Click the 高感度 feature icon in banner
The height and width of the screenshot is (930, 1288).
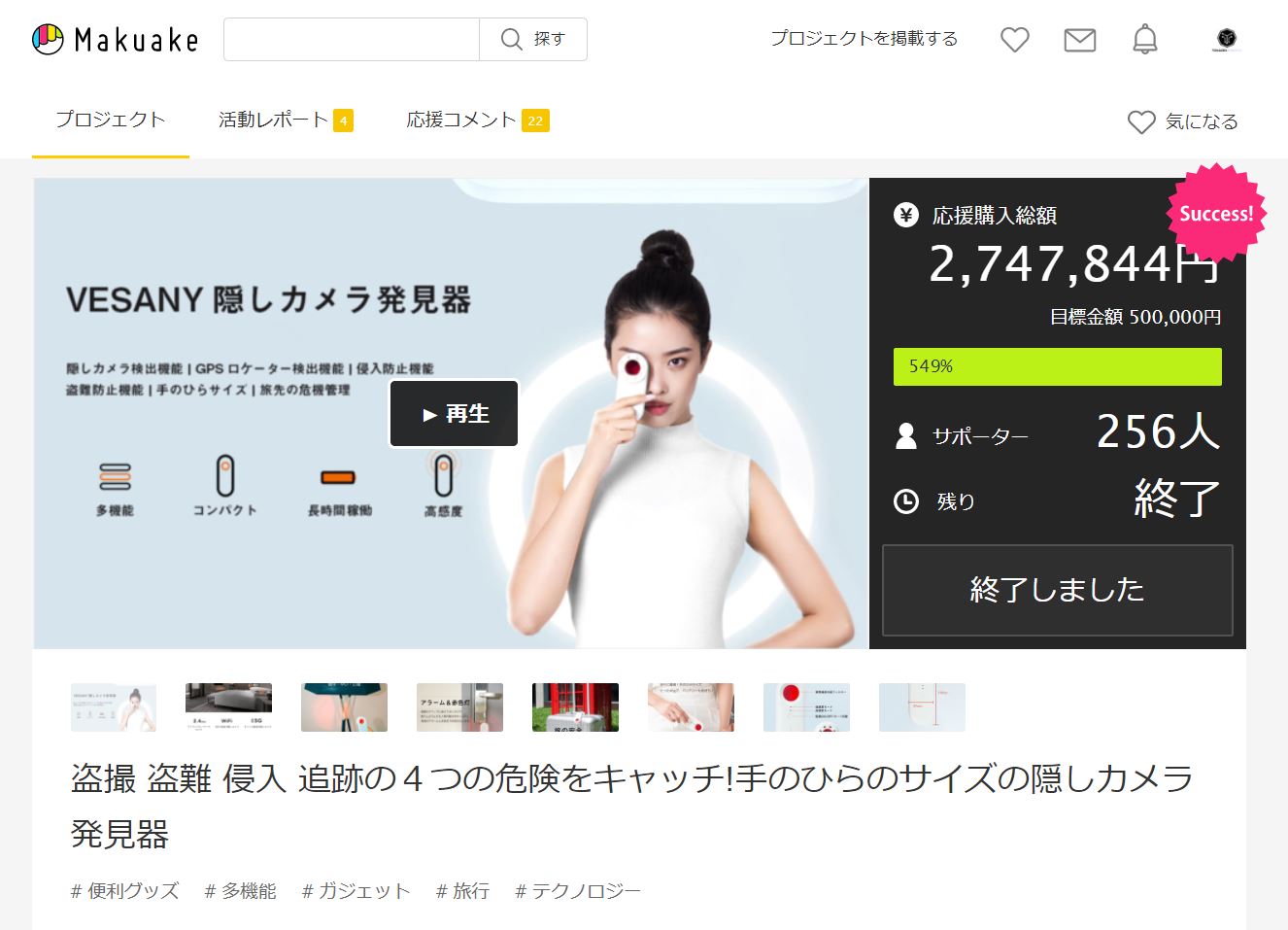tap(443, 475)
